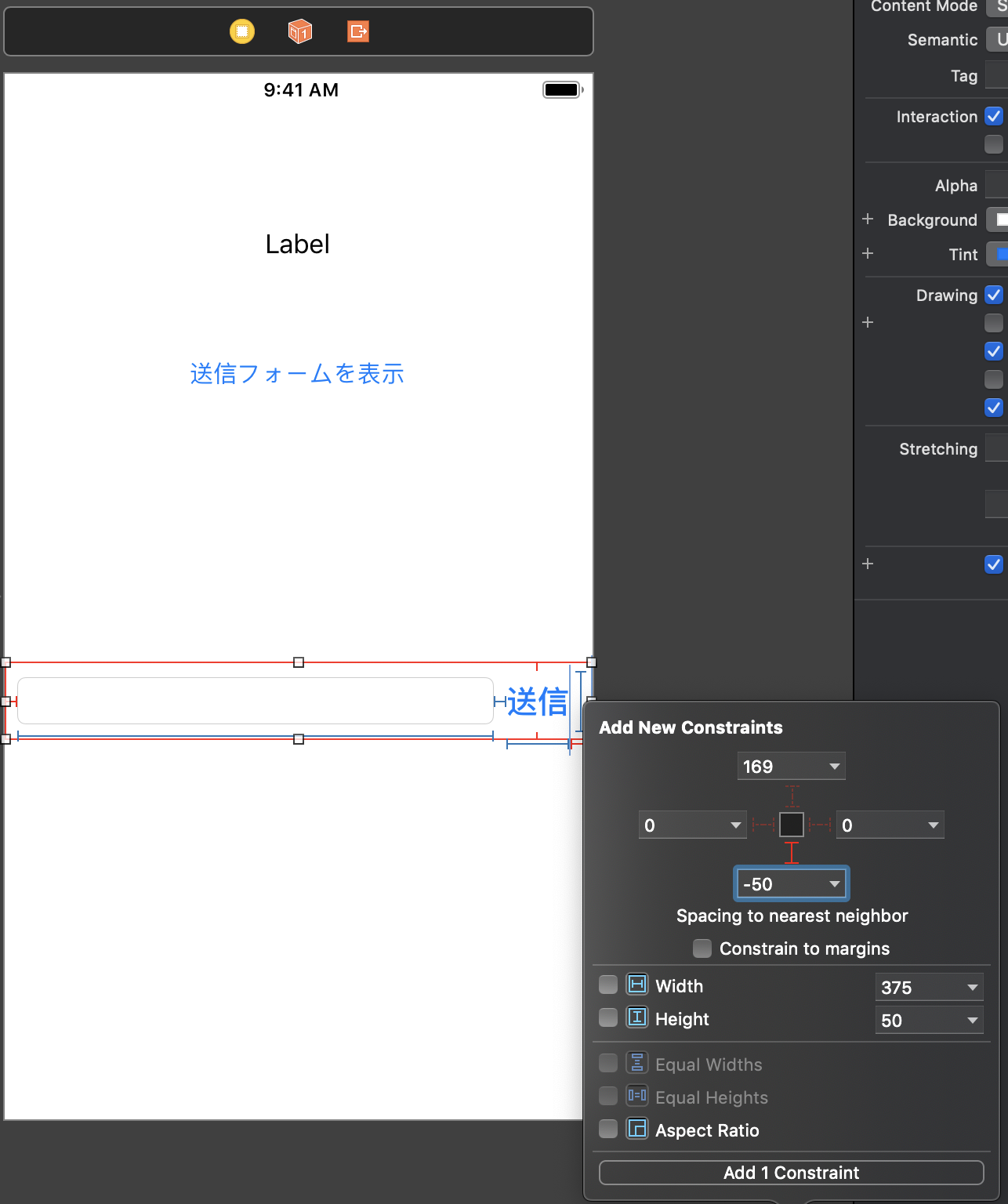This screenshot has height=1204, width=1008.
Task: Click the First Responder cube icon
Action: [299, 32]
